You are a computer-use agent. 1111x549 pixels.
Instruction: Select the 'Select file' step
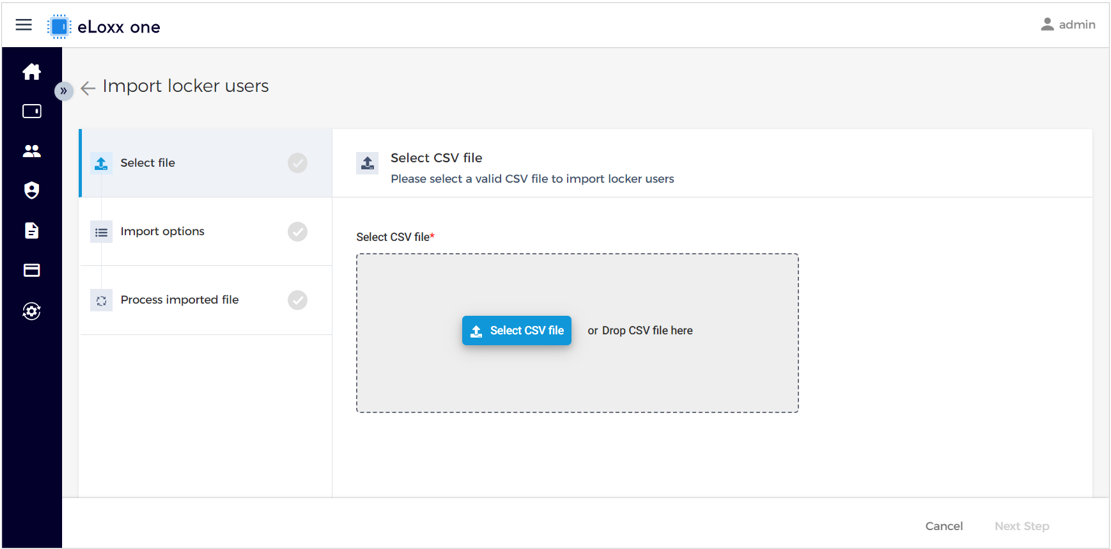(x=205, y=163)
